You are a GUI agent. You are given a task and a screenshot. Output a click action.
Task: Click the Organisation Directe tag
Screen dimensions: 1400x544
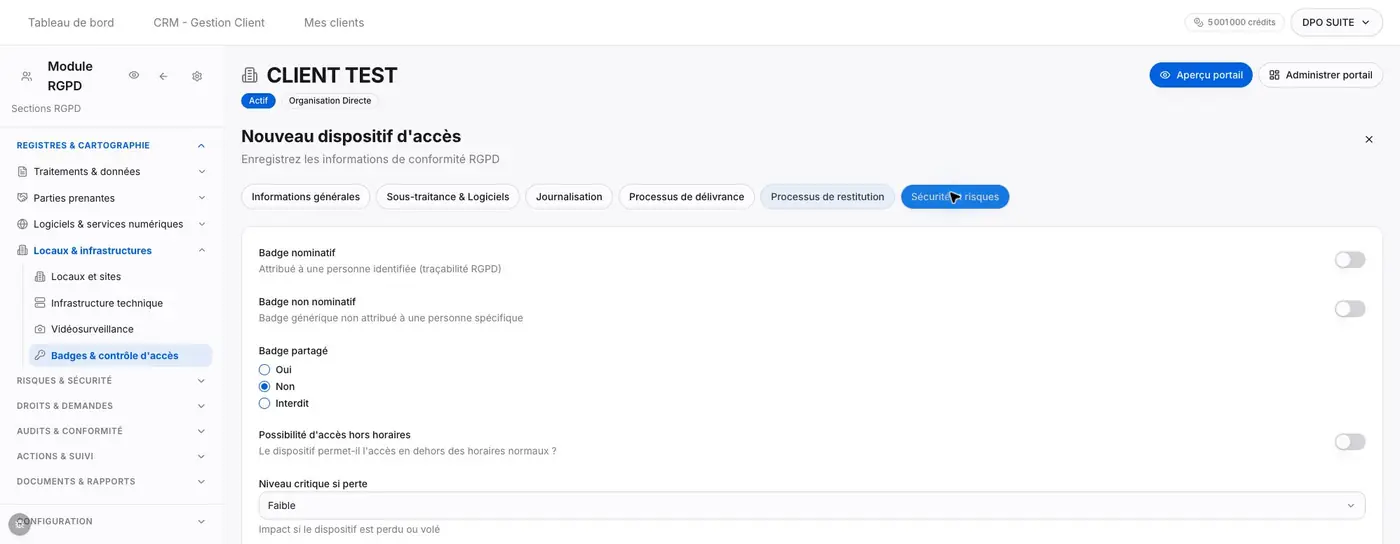pyautogui.click(x=330, y=101)
